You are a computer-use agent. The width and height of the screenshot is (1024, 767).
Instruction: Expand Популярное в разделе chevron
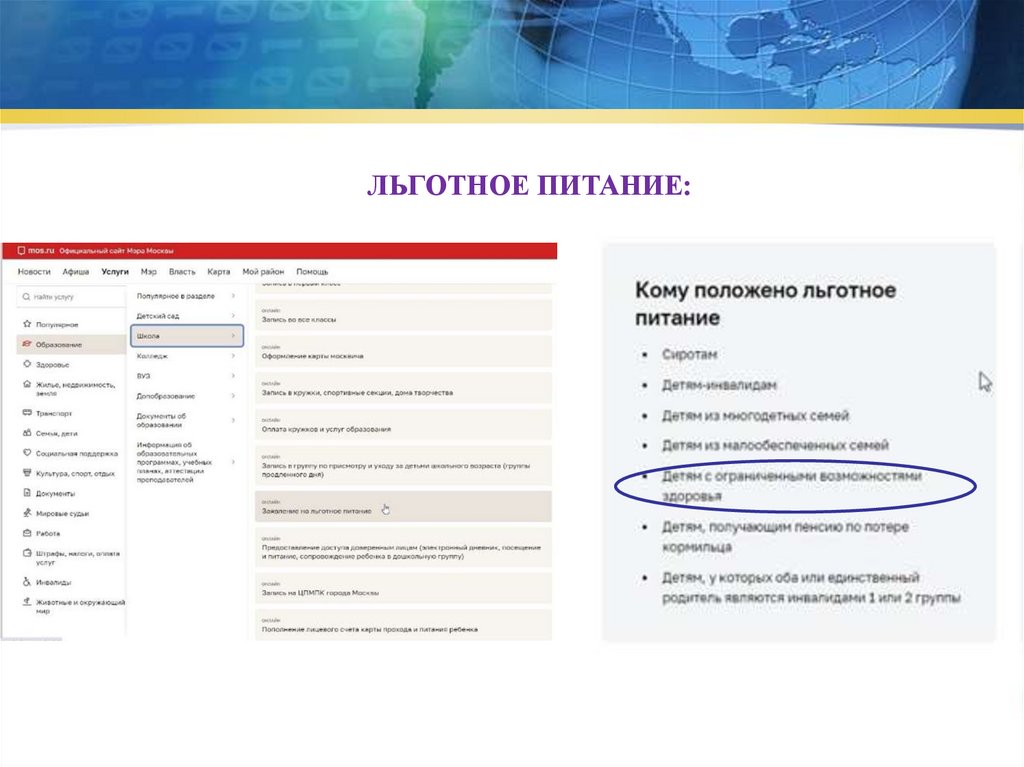233,296
